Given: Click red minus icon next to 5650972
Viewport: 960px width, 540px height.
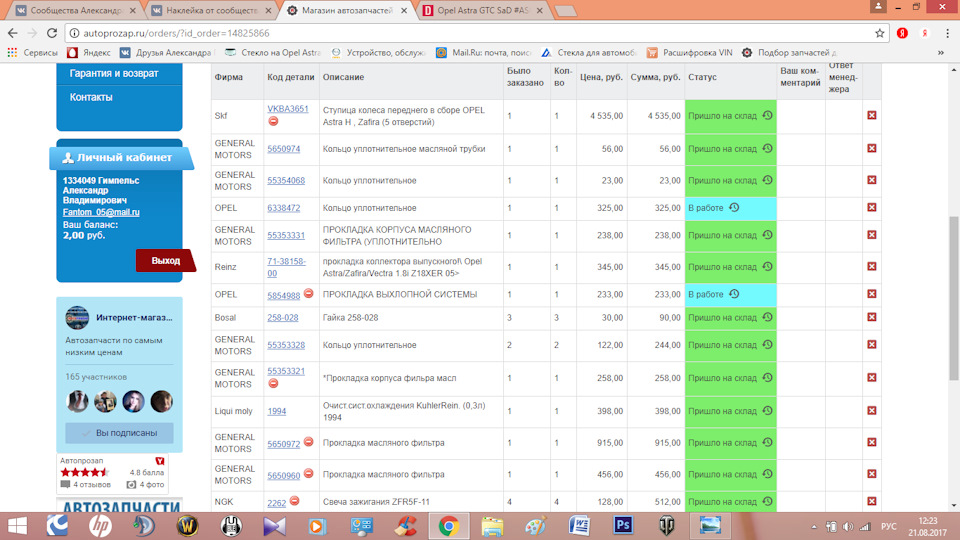Looking at the screenshot, I should (x=309, y=441).
